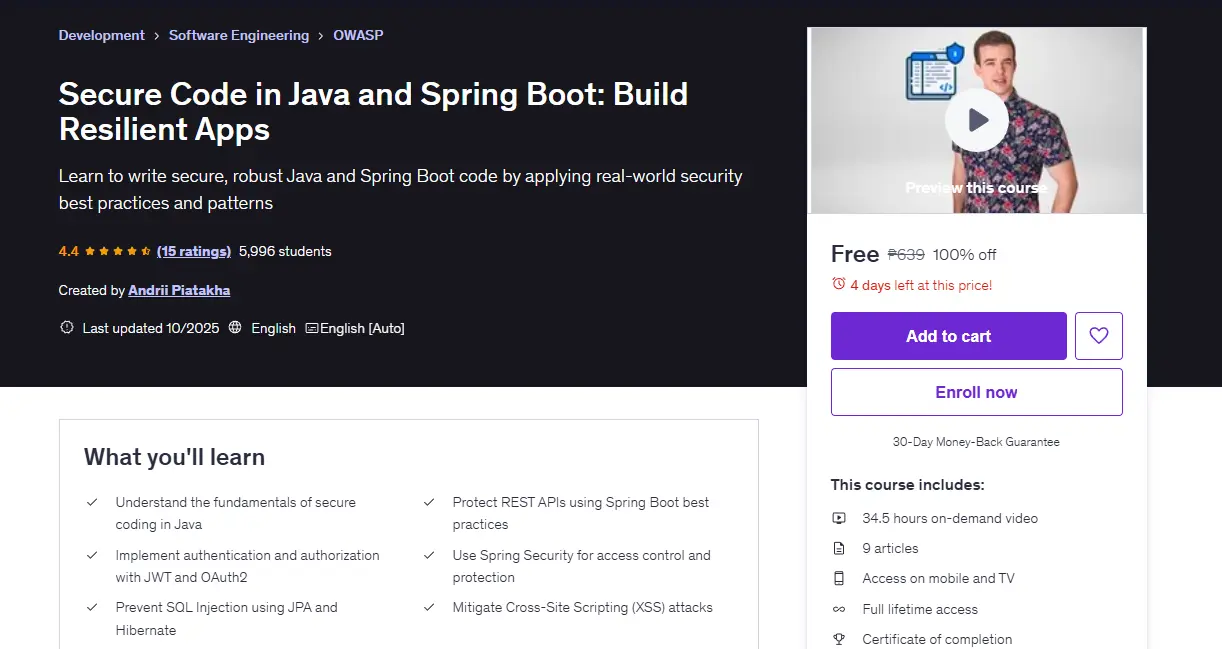Click the 'English [Auto]' captions text
Screen dimensions: 1222x649
pos(362,328)
